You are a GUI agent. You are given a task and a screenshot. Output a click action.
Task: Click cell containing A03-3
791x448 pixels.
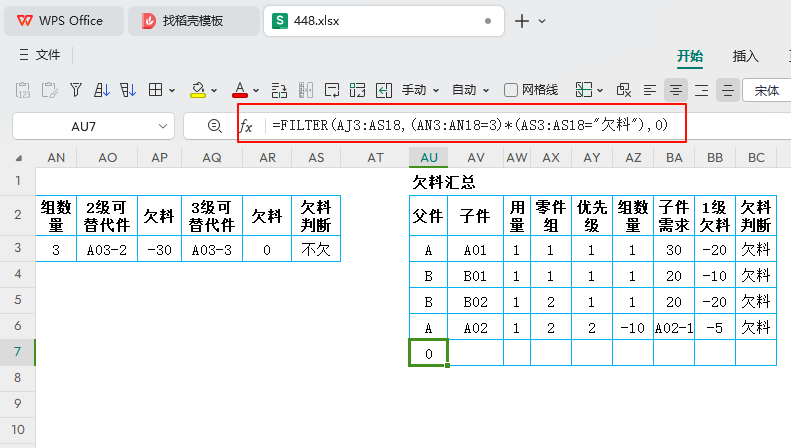[x=212, y=250]
